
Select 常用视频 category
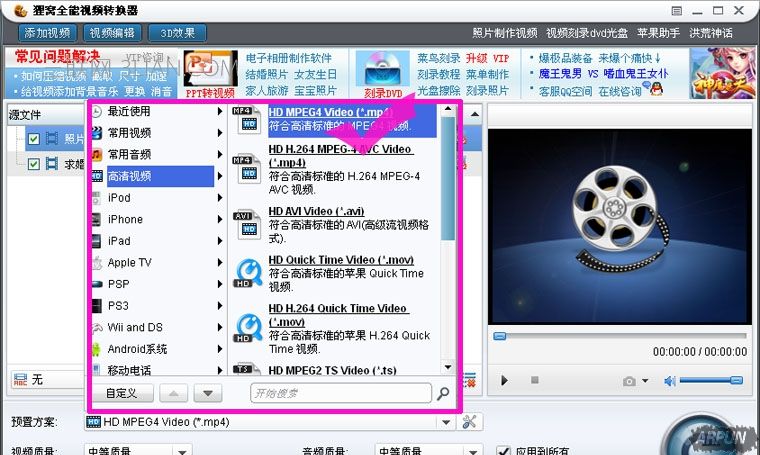click(129, 133)
